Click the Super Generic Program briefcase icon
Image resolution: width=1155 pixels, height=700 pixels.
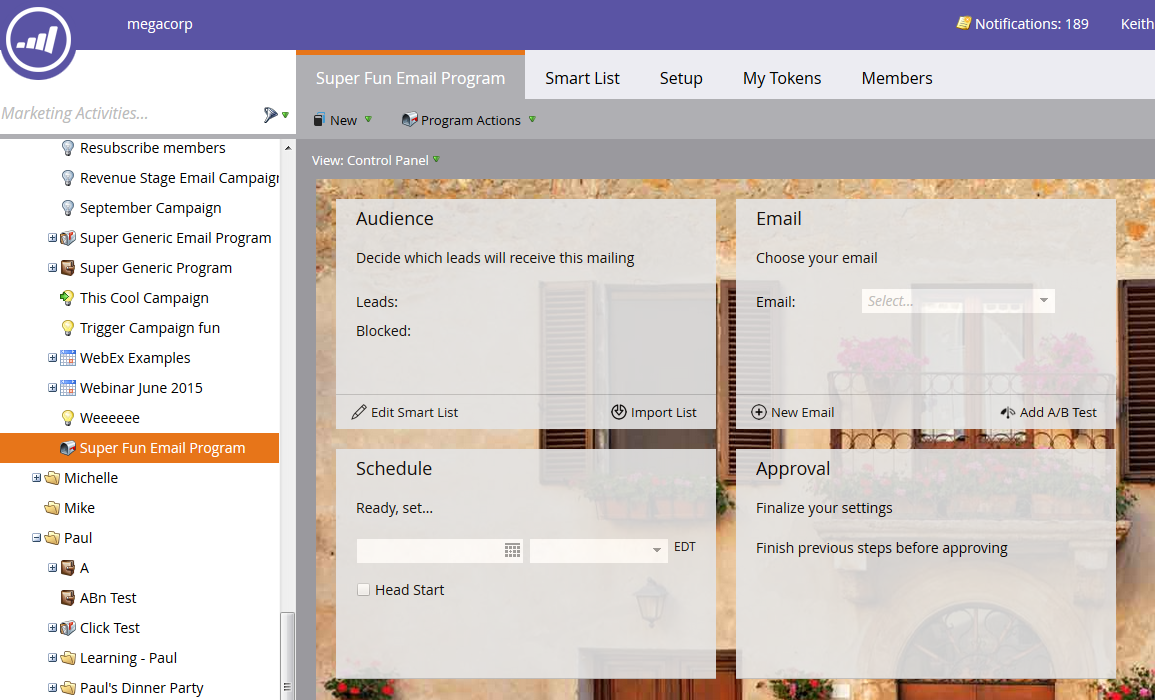(x=68, y=268)
